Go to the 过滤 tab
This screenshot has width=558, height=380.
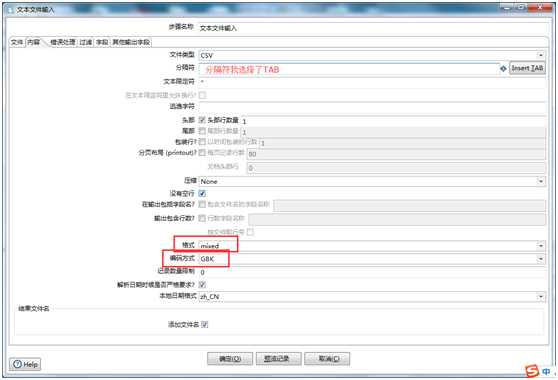(86, 42)
